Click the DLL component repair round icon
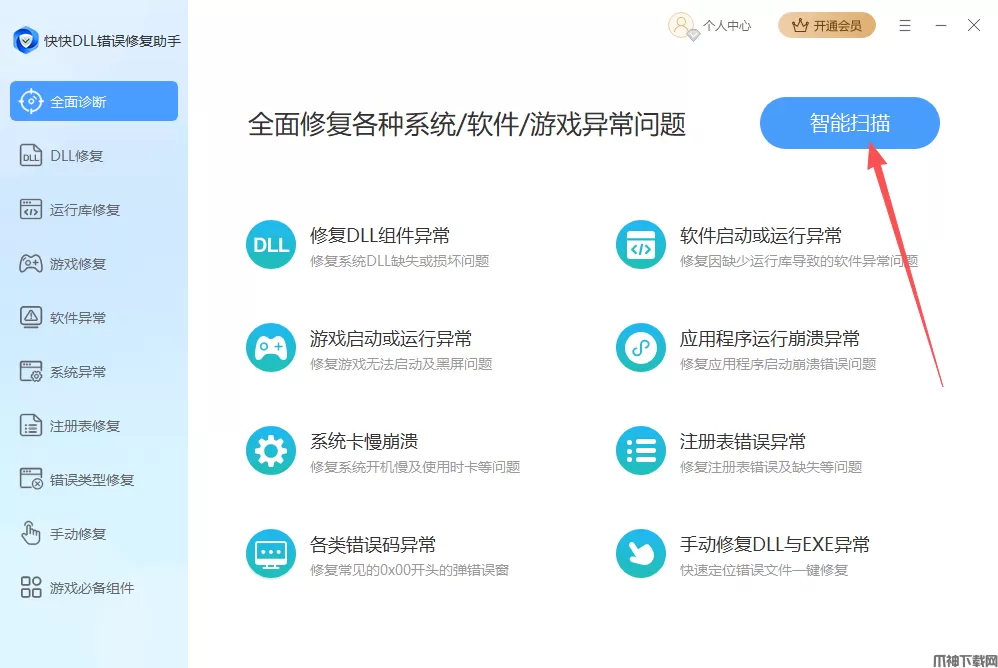The width and height of the screenshot is (998, 668). pyautogui.click(x=271, y=245)
